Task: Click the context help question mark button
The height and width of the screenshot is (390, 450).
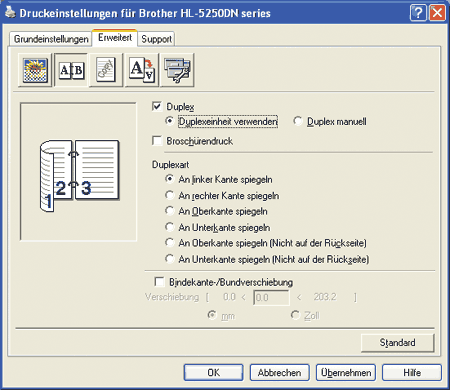Action: [x=418, y=13]
